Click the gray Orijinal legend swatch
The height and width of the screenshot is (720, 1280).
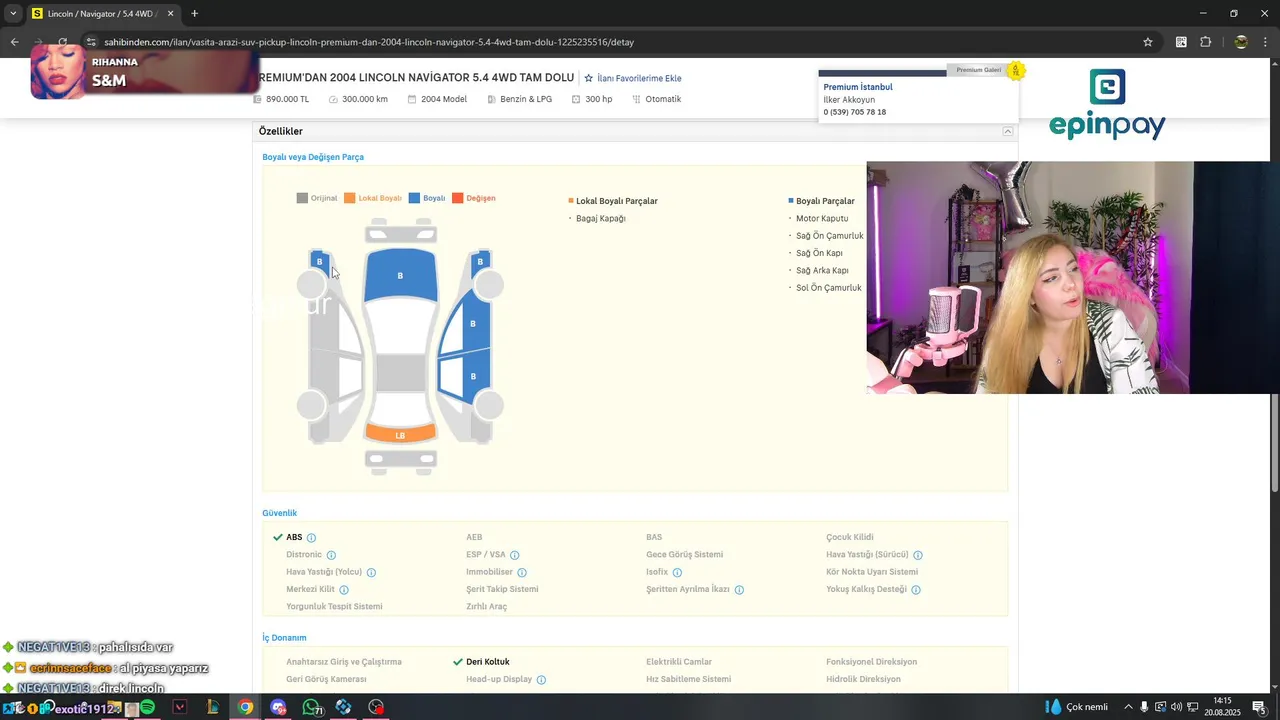(302, 198)
